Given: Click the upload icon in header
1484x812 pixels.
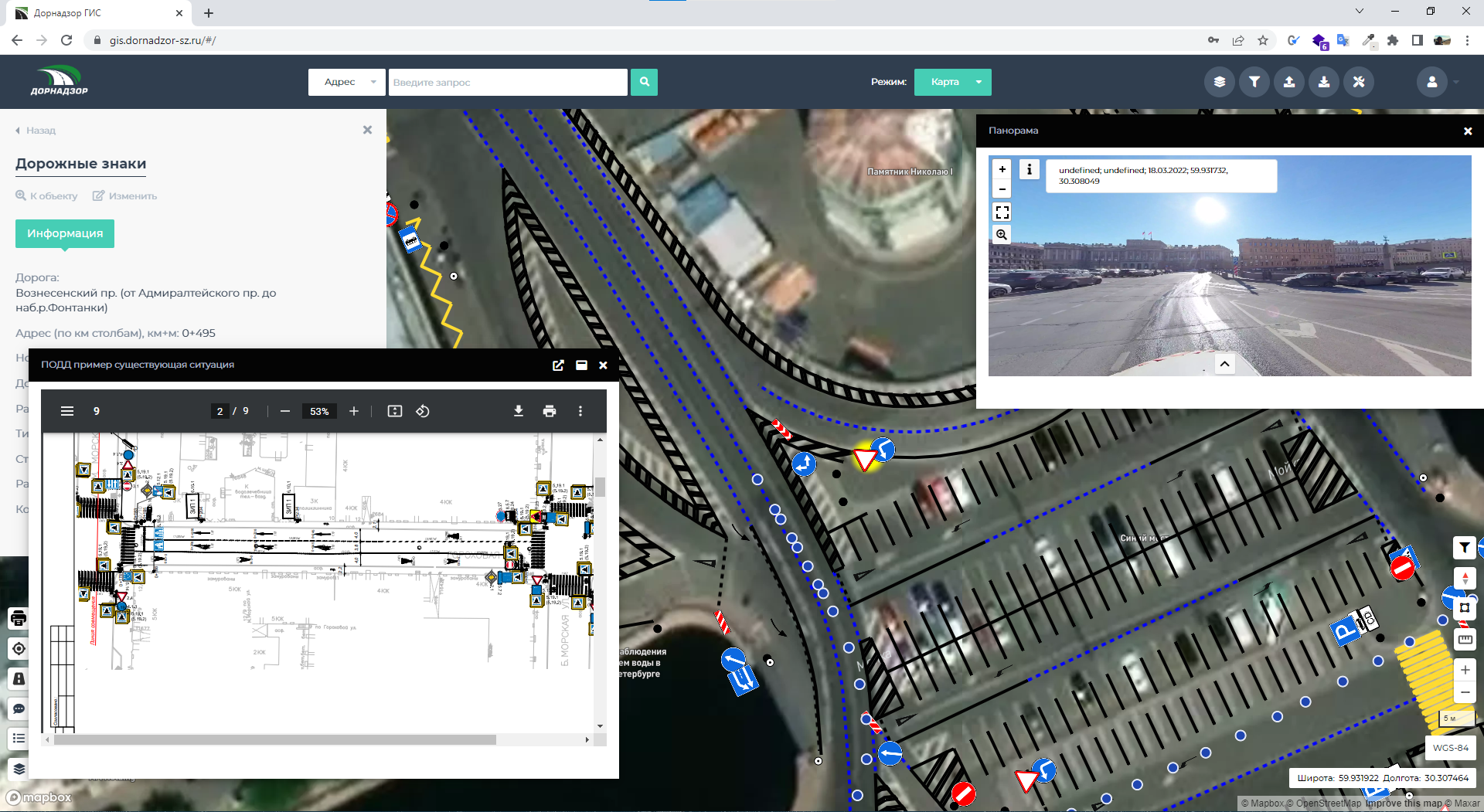Looking at the screenshot, I should (x=1289, y=82).
